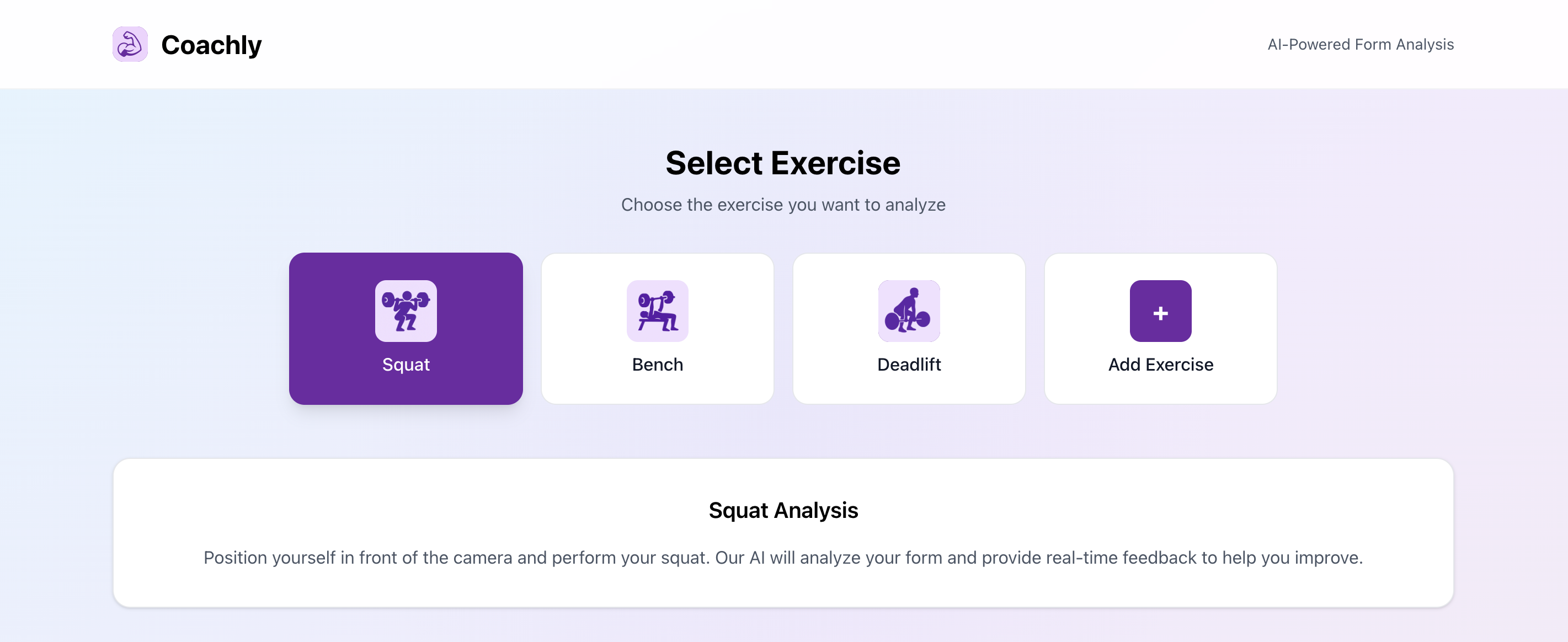Select the Bench exercise card
Viewport: 1568px width, 642px height.
coord(658,329)
